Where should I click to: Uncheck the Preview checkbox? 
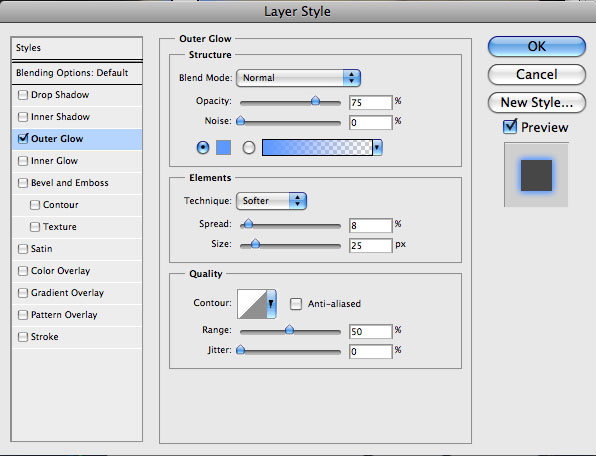pyautogui.click(x=510, y=127)
